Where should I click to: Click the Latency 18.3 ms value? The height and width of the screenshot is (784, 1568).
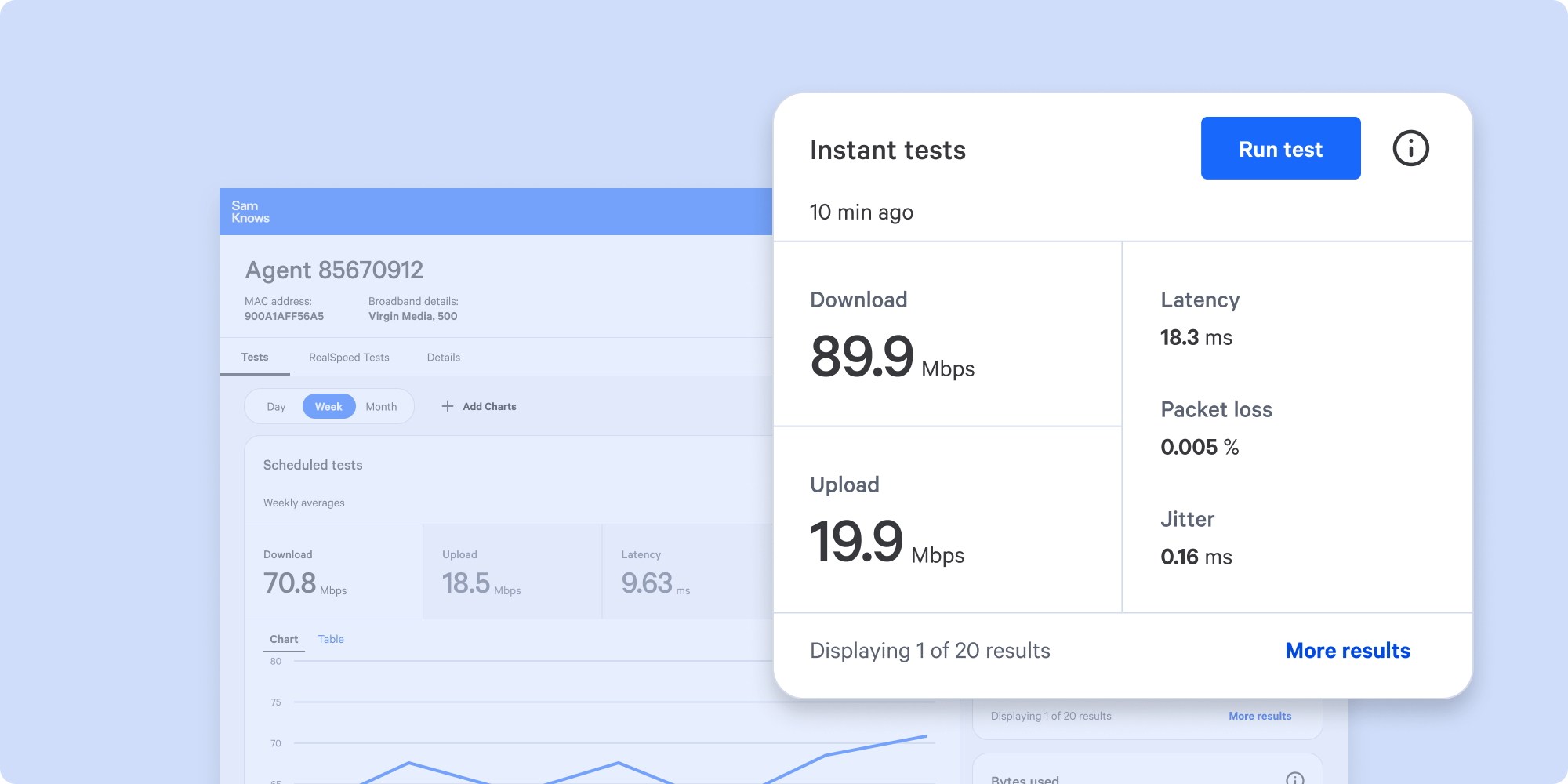pos(1196,338)
